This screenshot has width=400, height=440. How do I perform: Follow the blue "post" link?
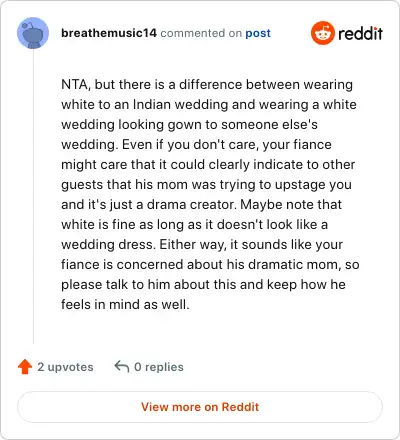258,33
